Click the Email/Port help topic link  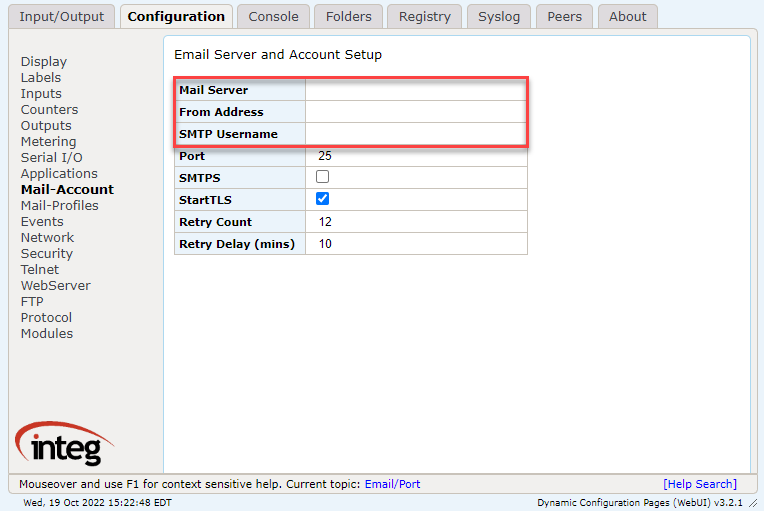click(x=392, y=484)
